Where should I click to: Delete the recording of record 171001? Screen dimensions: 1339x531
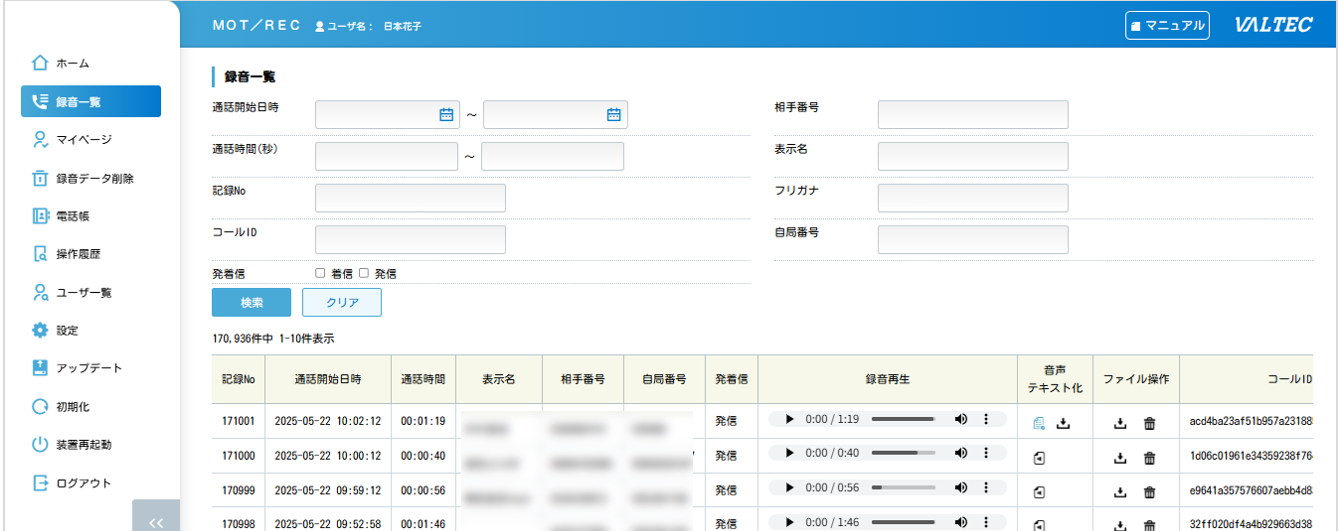pos(1150,423)
